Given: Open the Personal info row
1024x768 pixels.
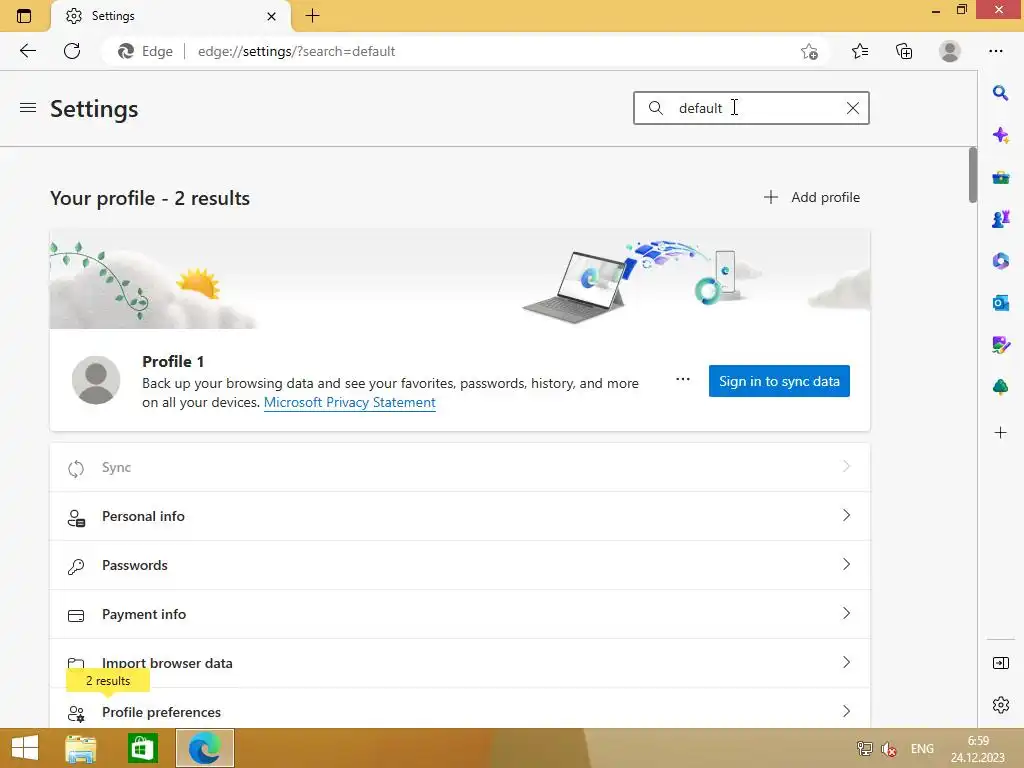Looking at the screenshot, I should pyautogui.click(x=460, y=516).
